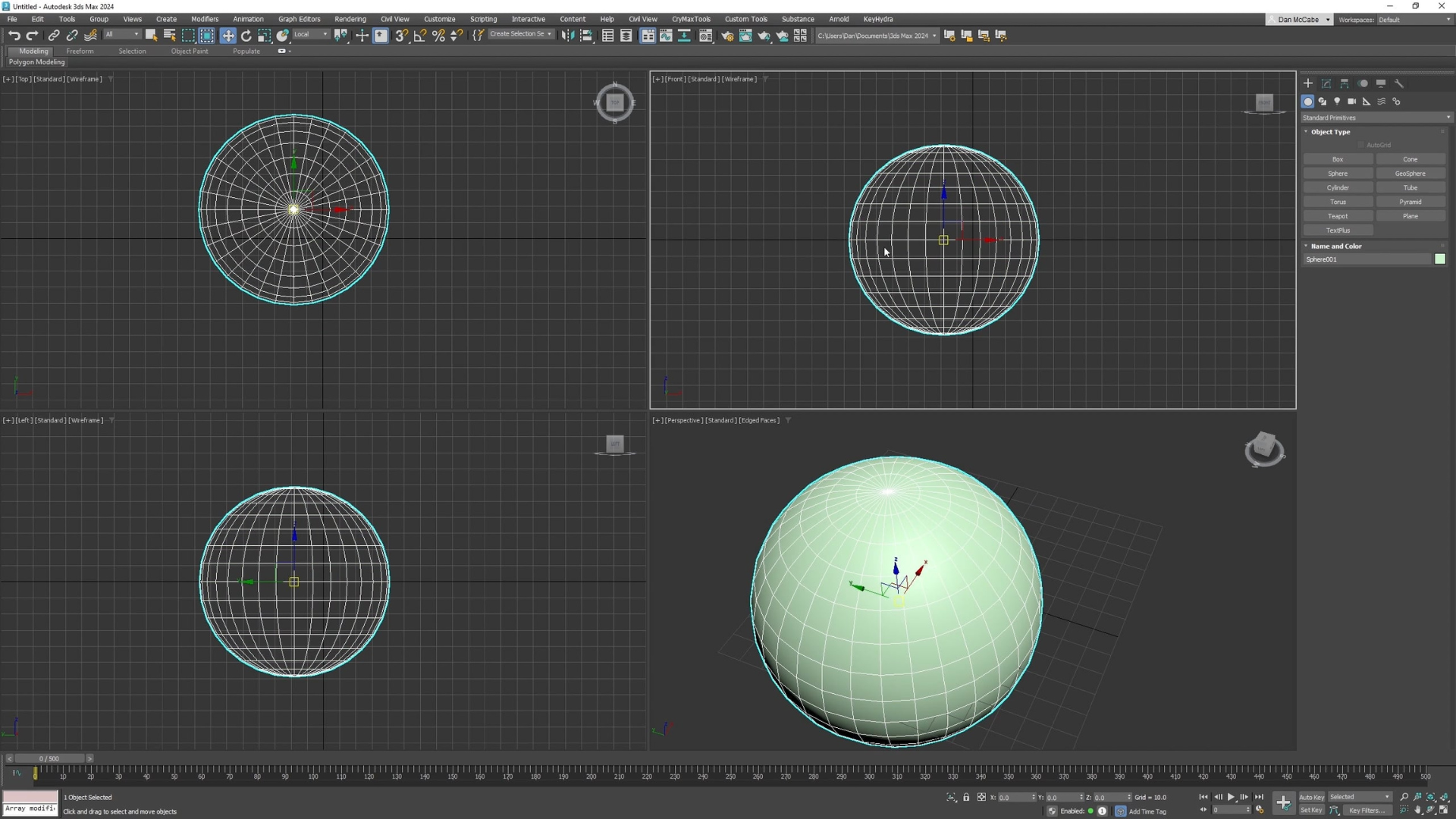
Task: Select the Lights category icon
Action: [x=1337, y=102]
